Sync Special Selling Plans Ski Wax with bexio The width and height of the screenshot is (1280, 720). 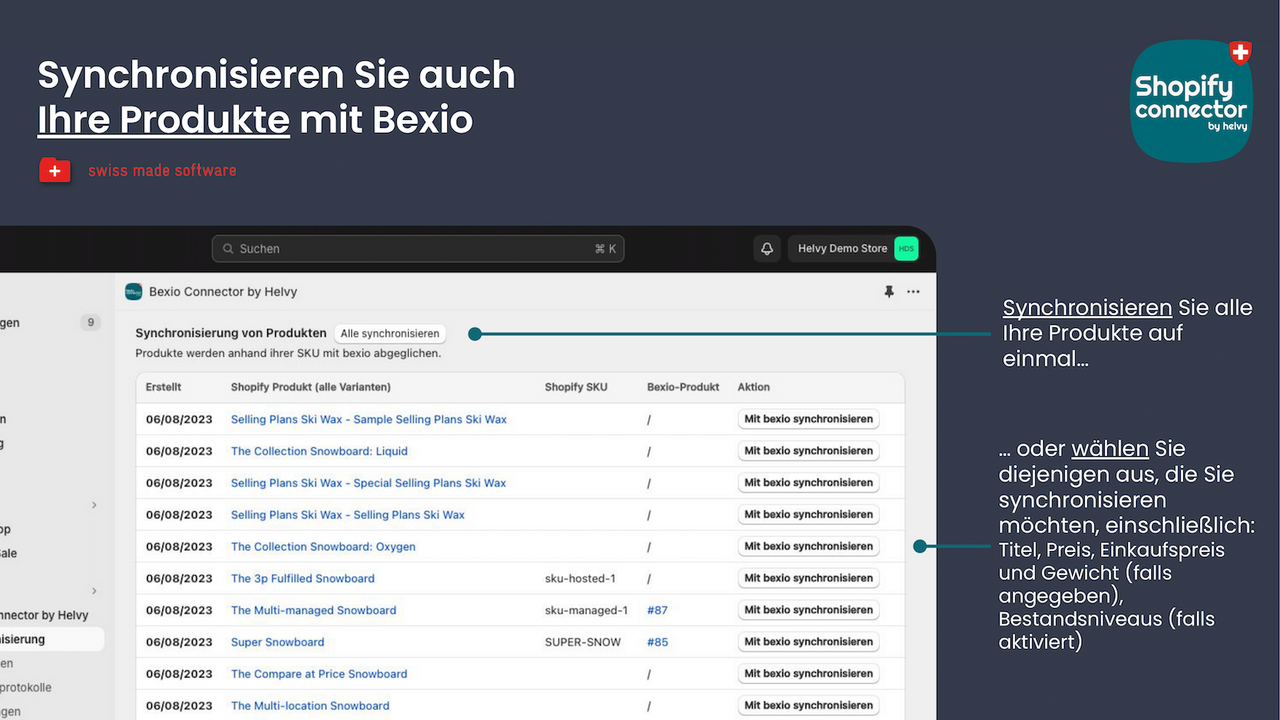[x=808, y=483]
